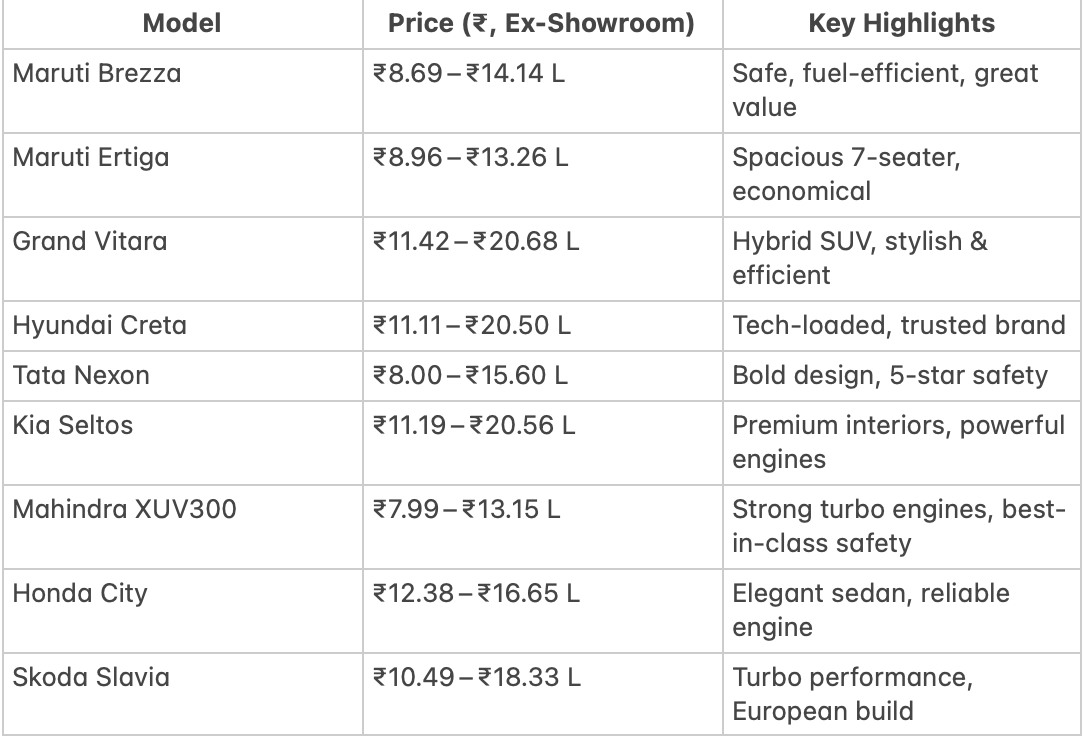The width and height of the screenshot is (1086, 740).
Task: Click the ₹8.69 – ₹14.14 L price cell
Action: (542, 91)
